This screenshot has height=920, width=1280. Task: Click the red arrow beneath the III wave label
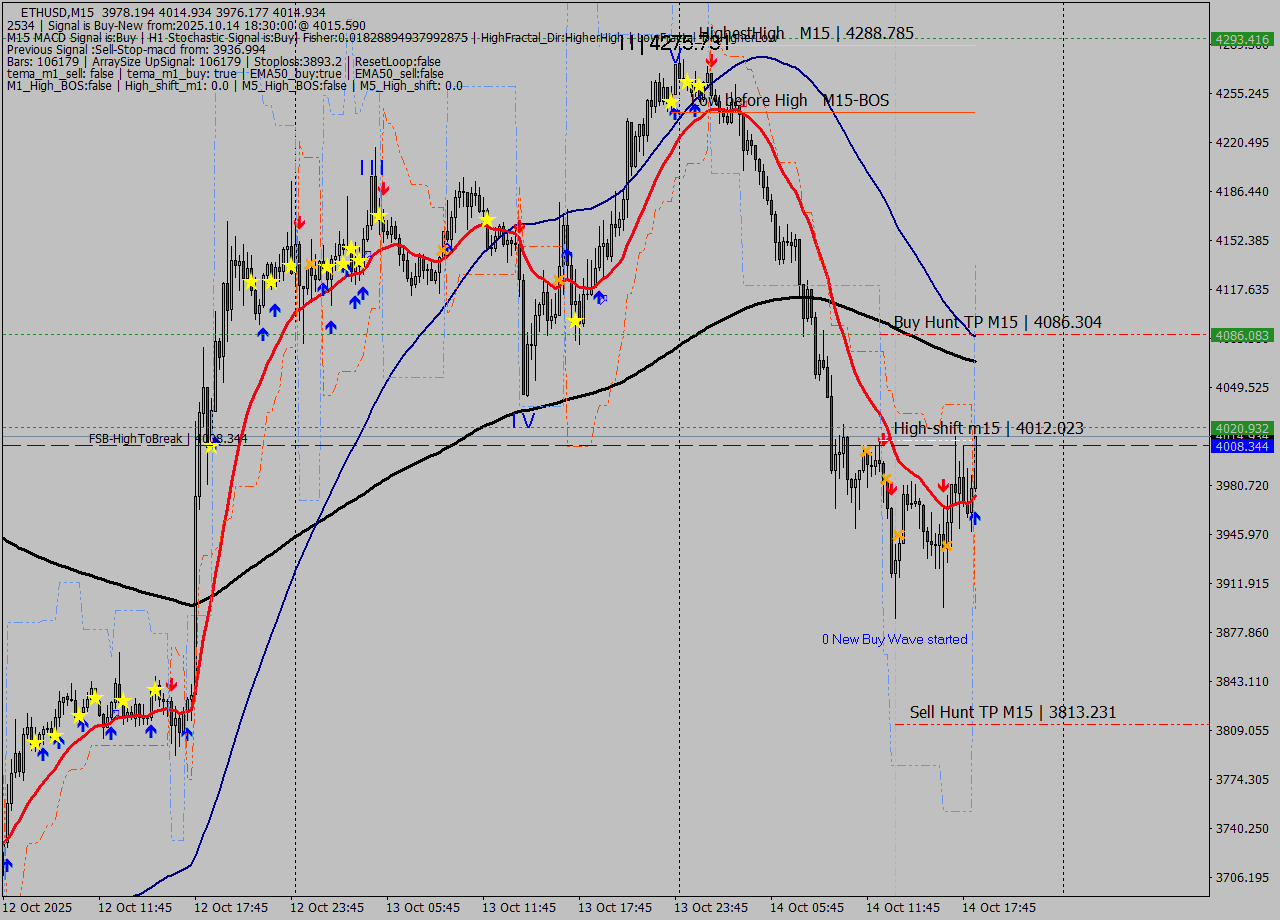coord(383,188)
